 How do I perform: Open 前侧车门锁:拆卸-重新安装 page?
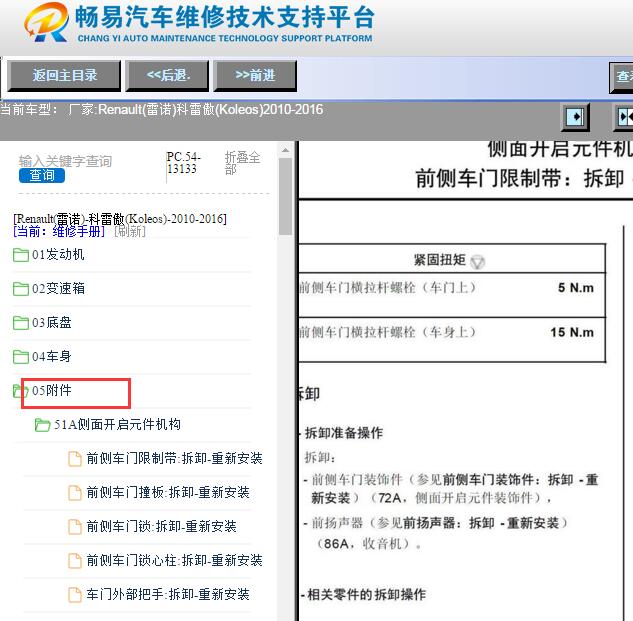161,526
